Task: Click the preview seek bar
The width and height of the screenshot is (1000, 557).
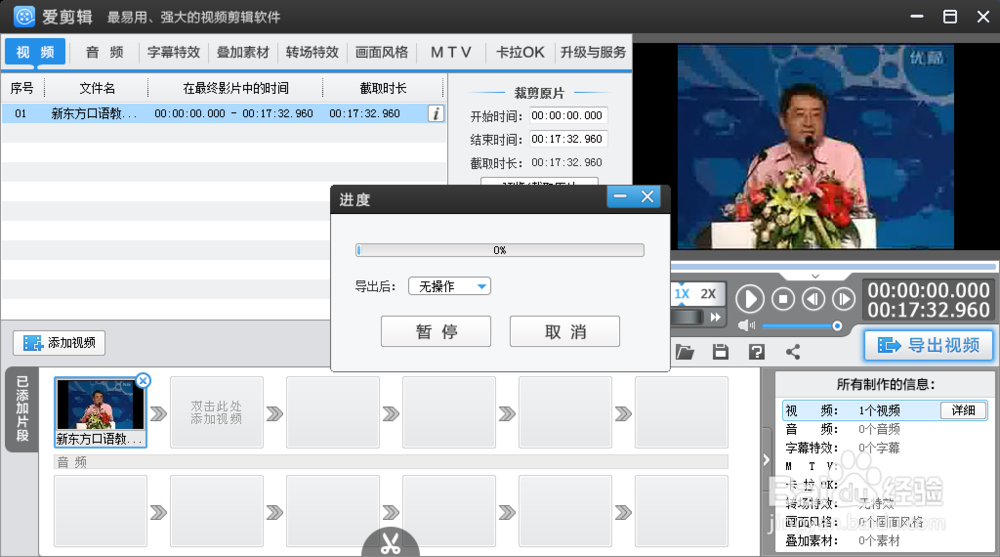Action: [x=834, y=267]
